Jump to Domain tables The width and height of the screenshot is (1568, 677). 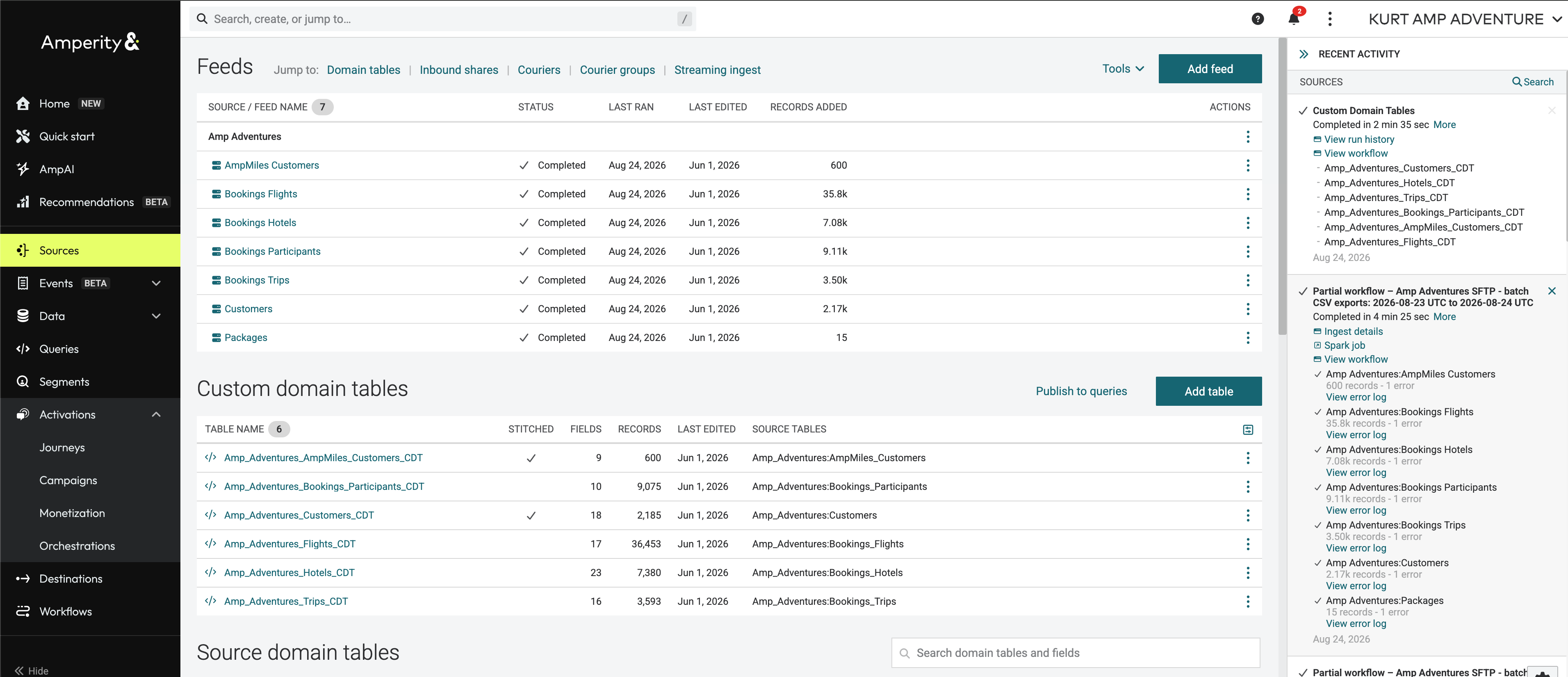(363, 70)
